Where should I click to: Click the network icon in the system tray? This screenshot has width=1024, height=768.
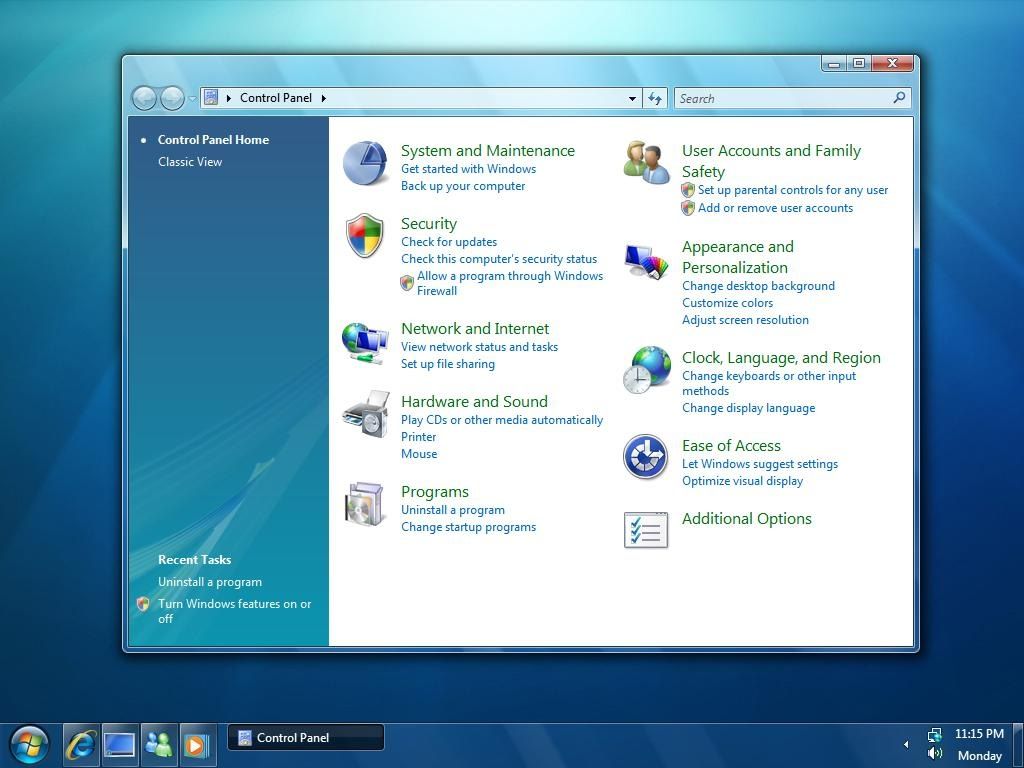coord(935,735)
